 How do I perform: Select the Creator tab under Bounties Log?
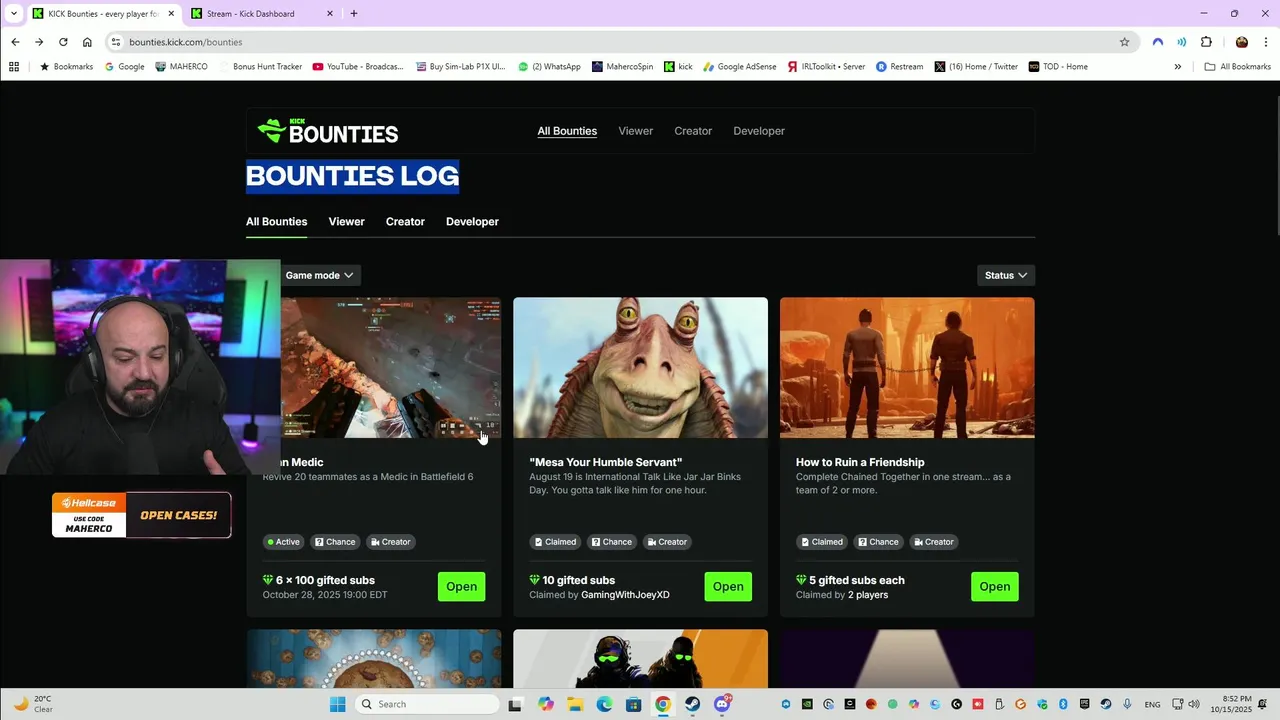(x=405, y=222)
